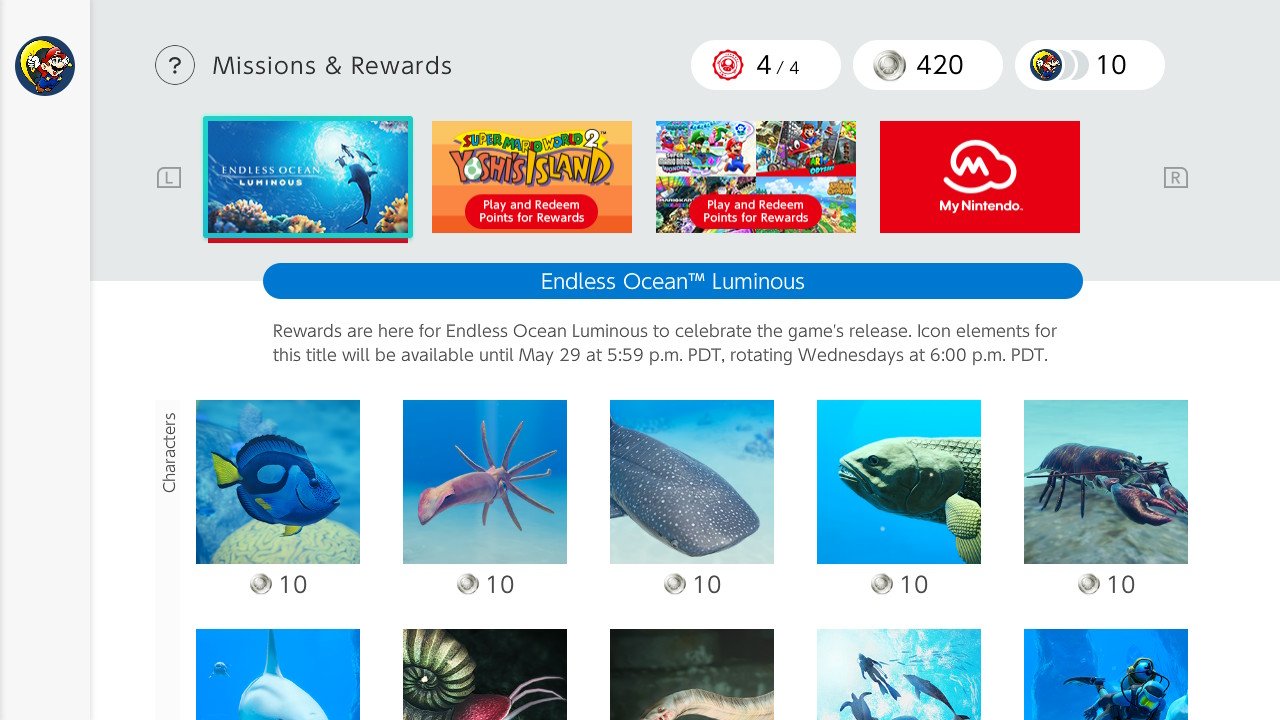Check the icon count pill showing 10

[x=1090, y=65]
